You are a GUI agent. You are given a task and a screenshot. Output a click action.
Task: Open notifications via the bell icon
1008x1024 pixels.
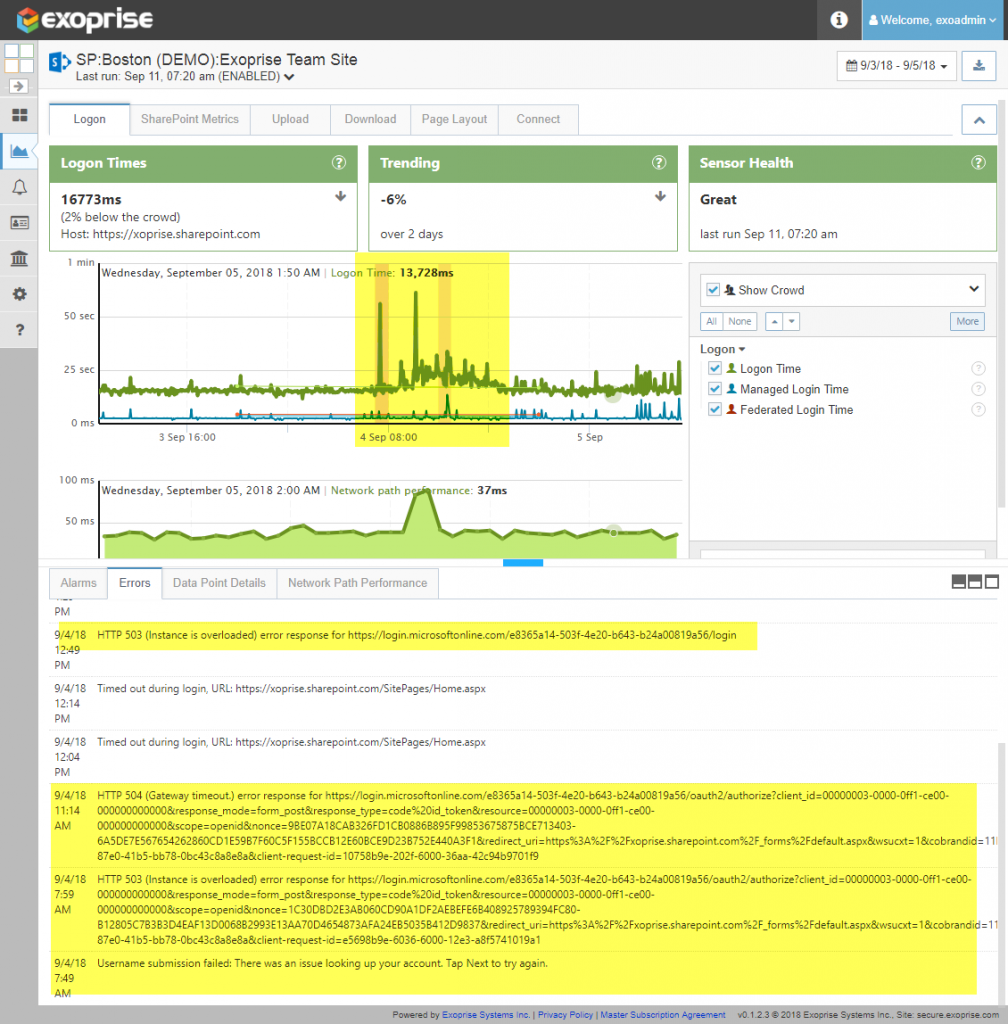21,187
